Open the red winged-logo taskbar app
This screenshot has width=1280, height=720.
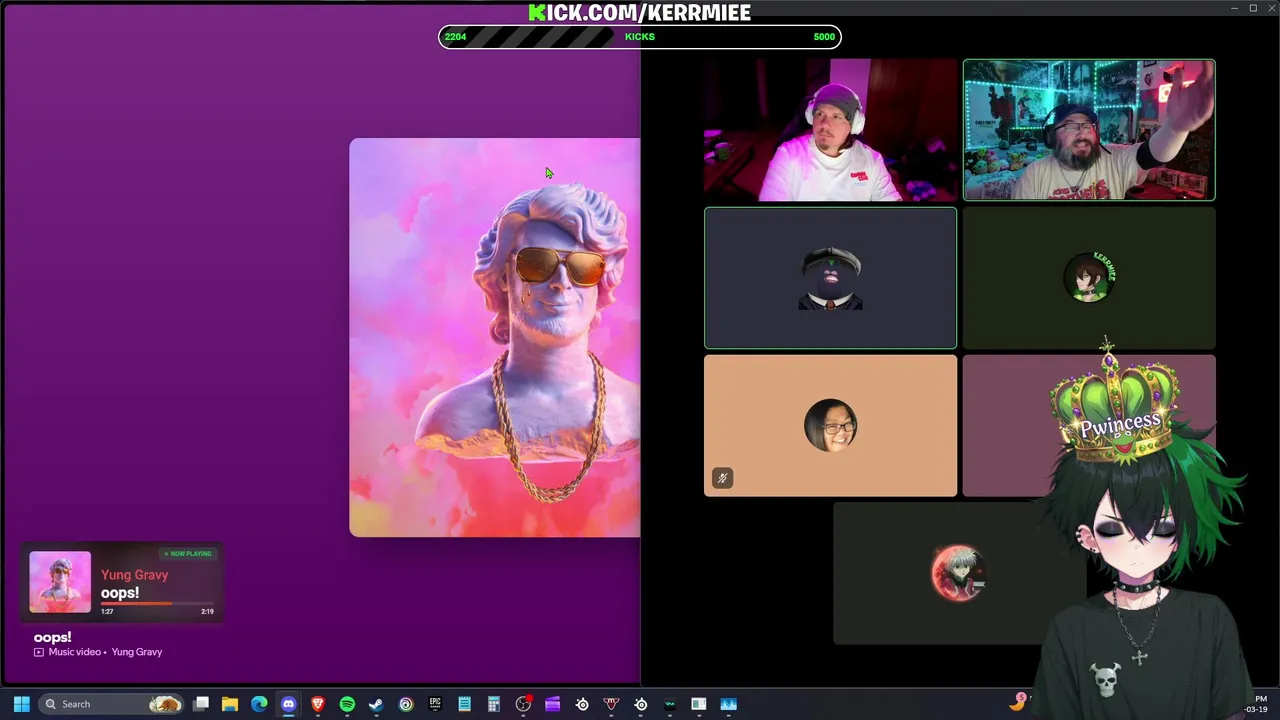(611, 704)
